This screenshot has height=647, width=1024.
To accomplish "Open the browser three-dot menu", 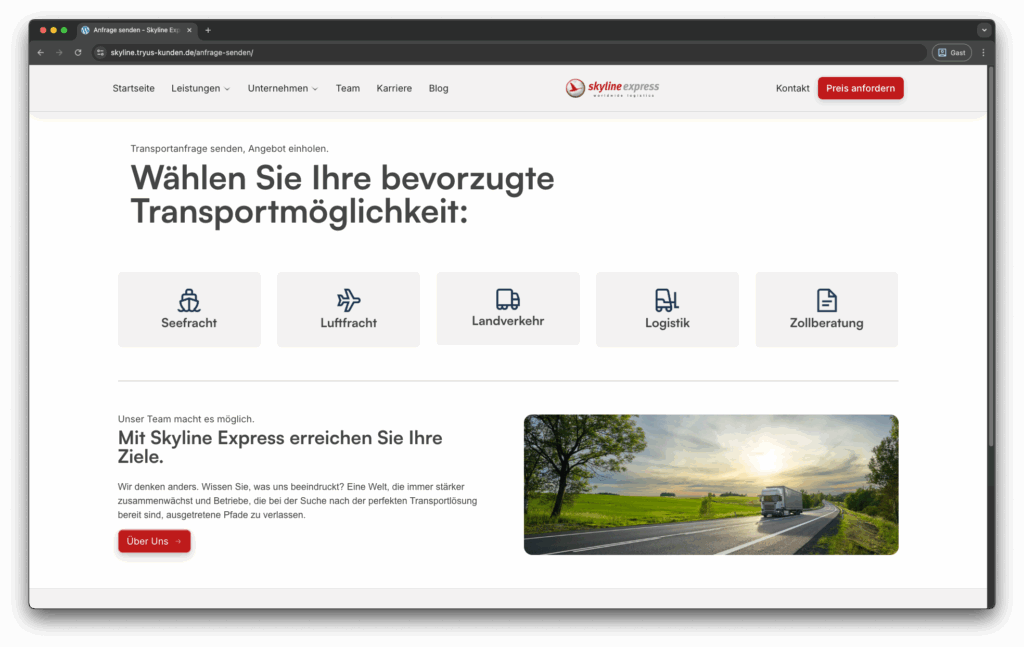I will [x=983, y=52].
